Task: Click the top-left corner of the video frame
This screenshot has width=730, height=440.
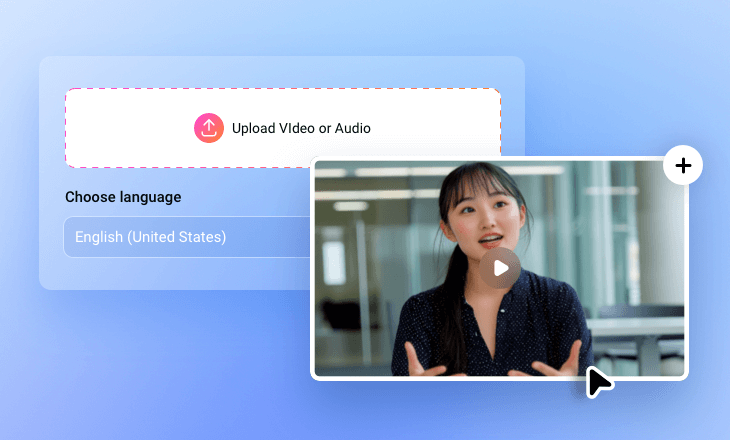Action: pyautogui.click(x=318, y=164)
